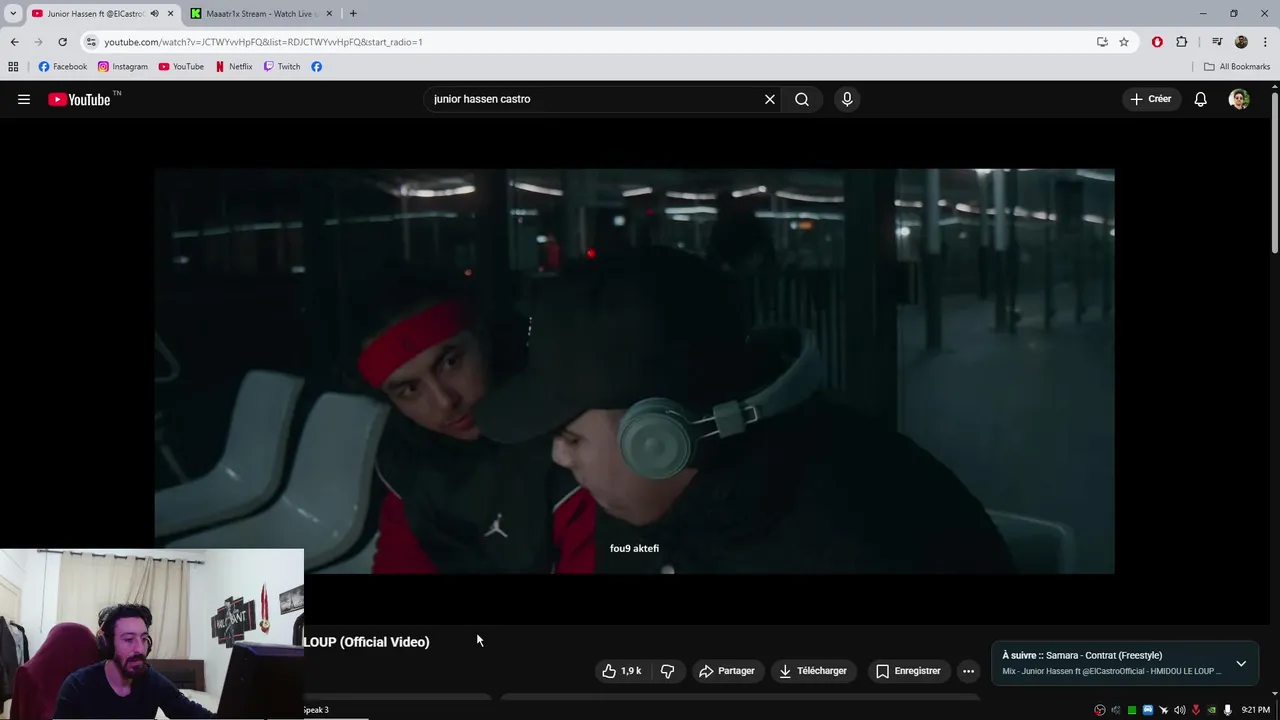Open the red ad-blocker extension icon
1280x720 pixels.
coord(1157,42)
